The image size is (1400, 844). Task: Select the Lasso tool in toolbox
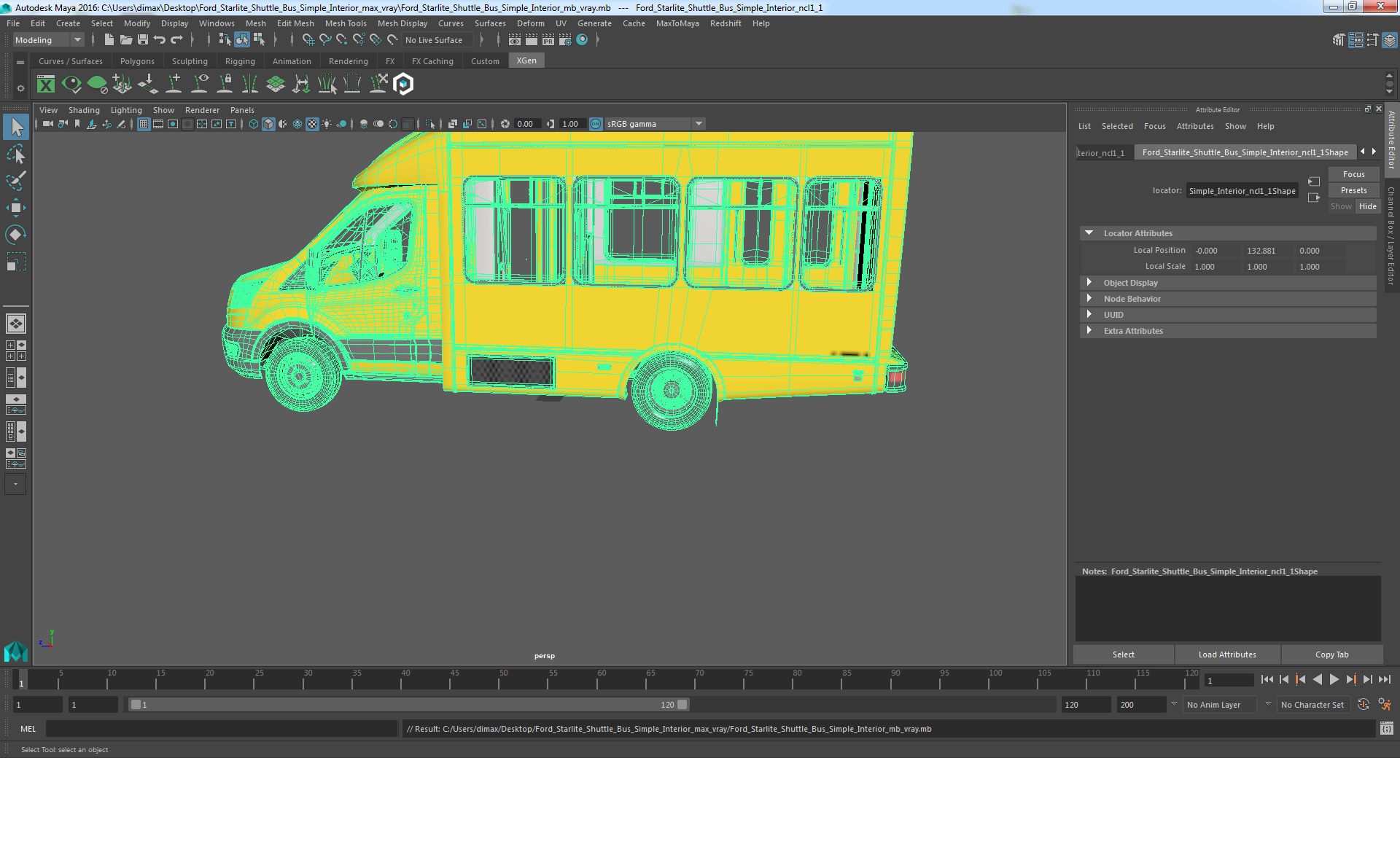(16, 155)
